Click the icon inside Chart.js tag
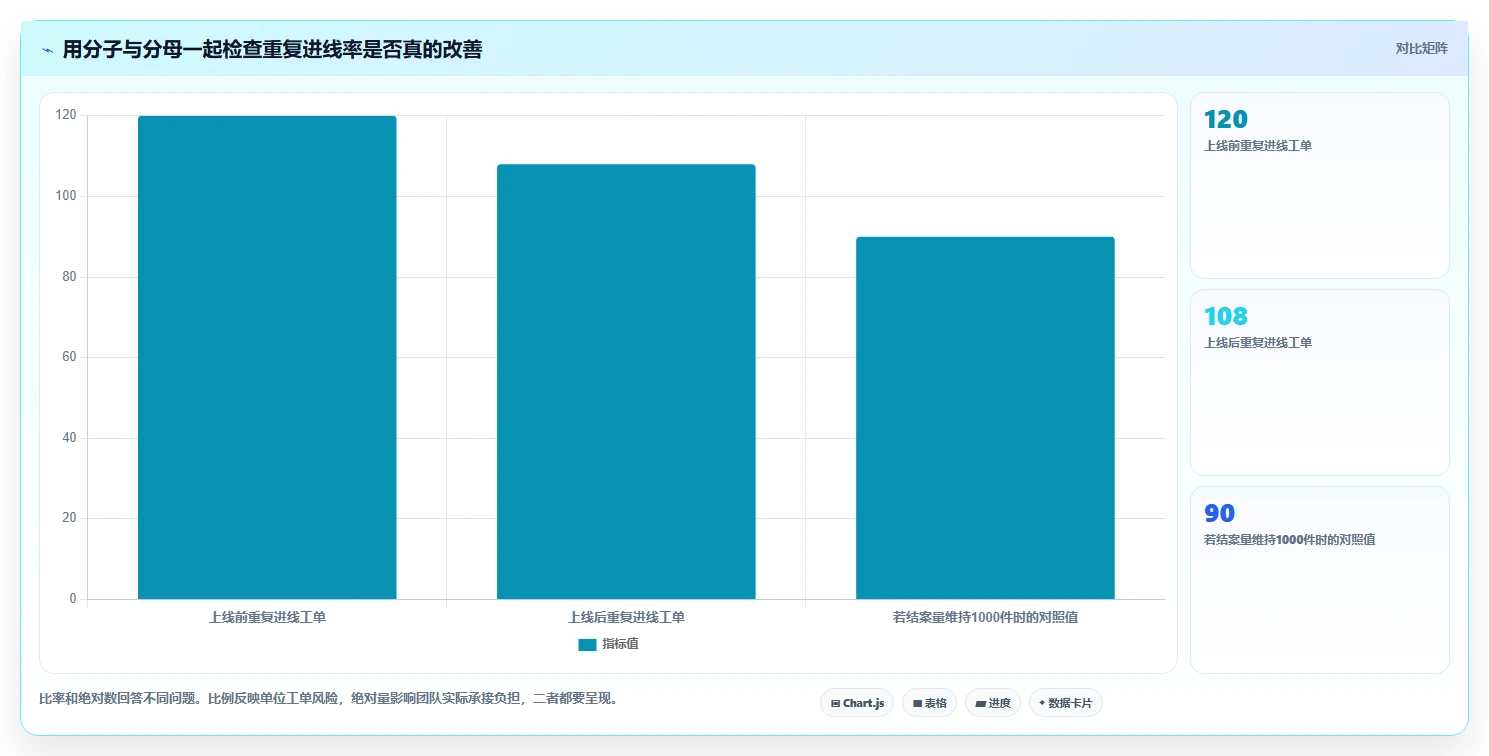Viewport: 1489px width, 756px height. tap(835, 704)
